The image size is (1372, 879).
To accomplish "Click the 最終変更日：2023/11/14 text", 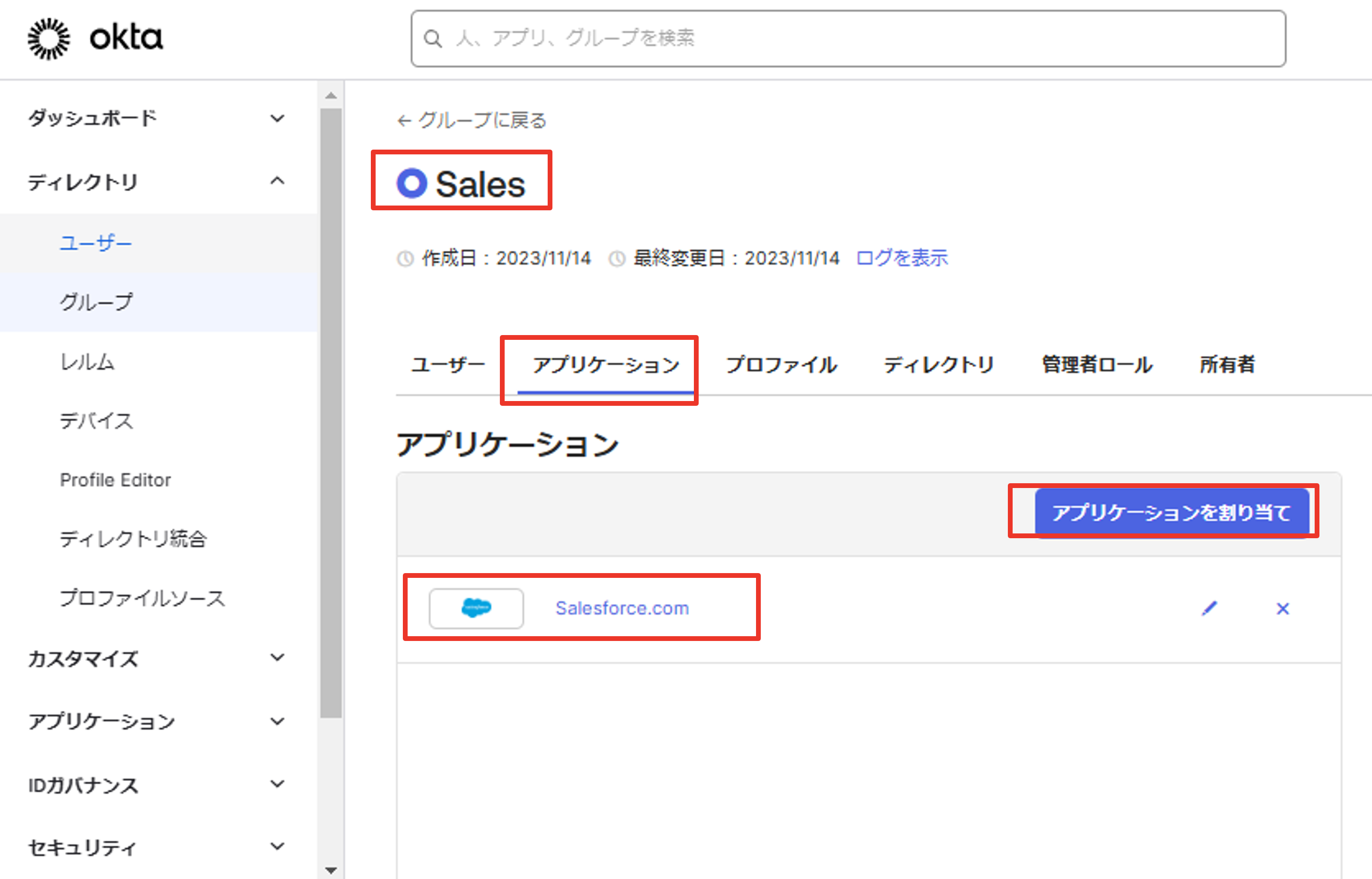I will 736,258.
